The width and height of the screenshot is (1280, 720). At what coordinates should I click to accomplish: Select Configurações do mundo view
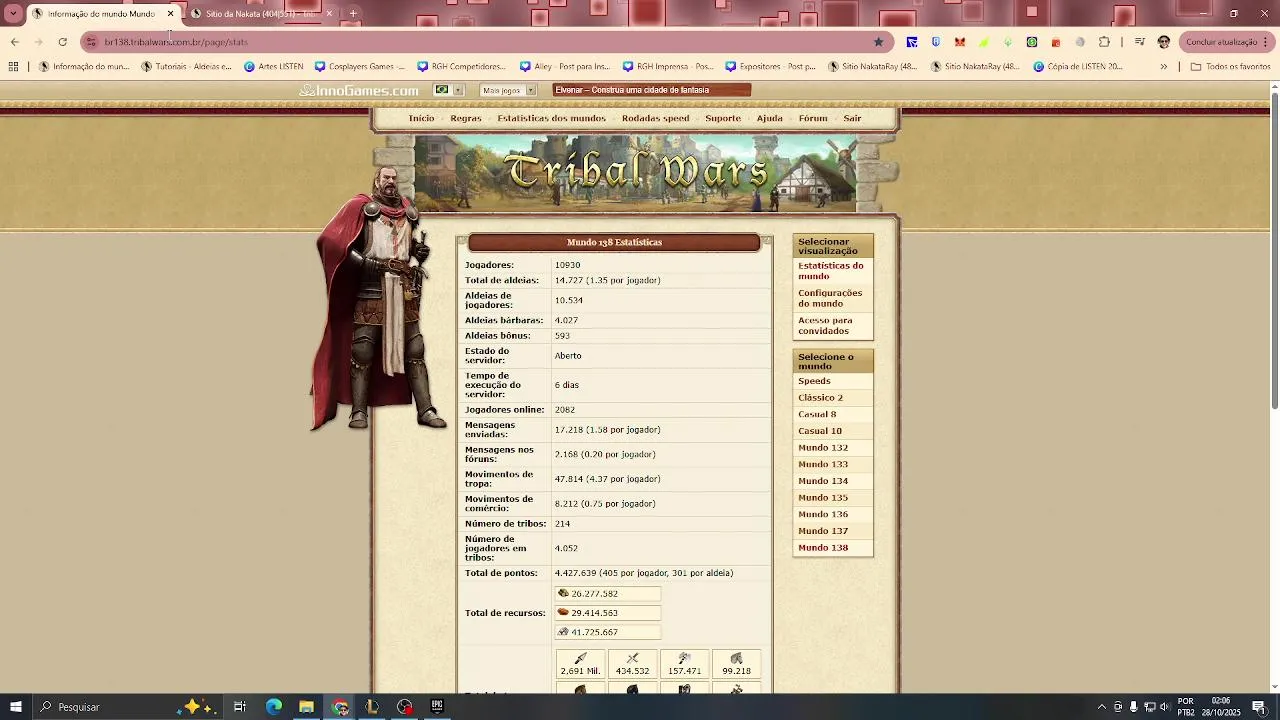[831, 298]
